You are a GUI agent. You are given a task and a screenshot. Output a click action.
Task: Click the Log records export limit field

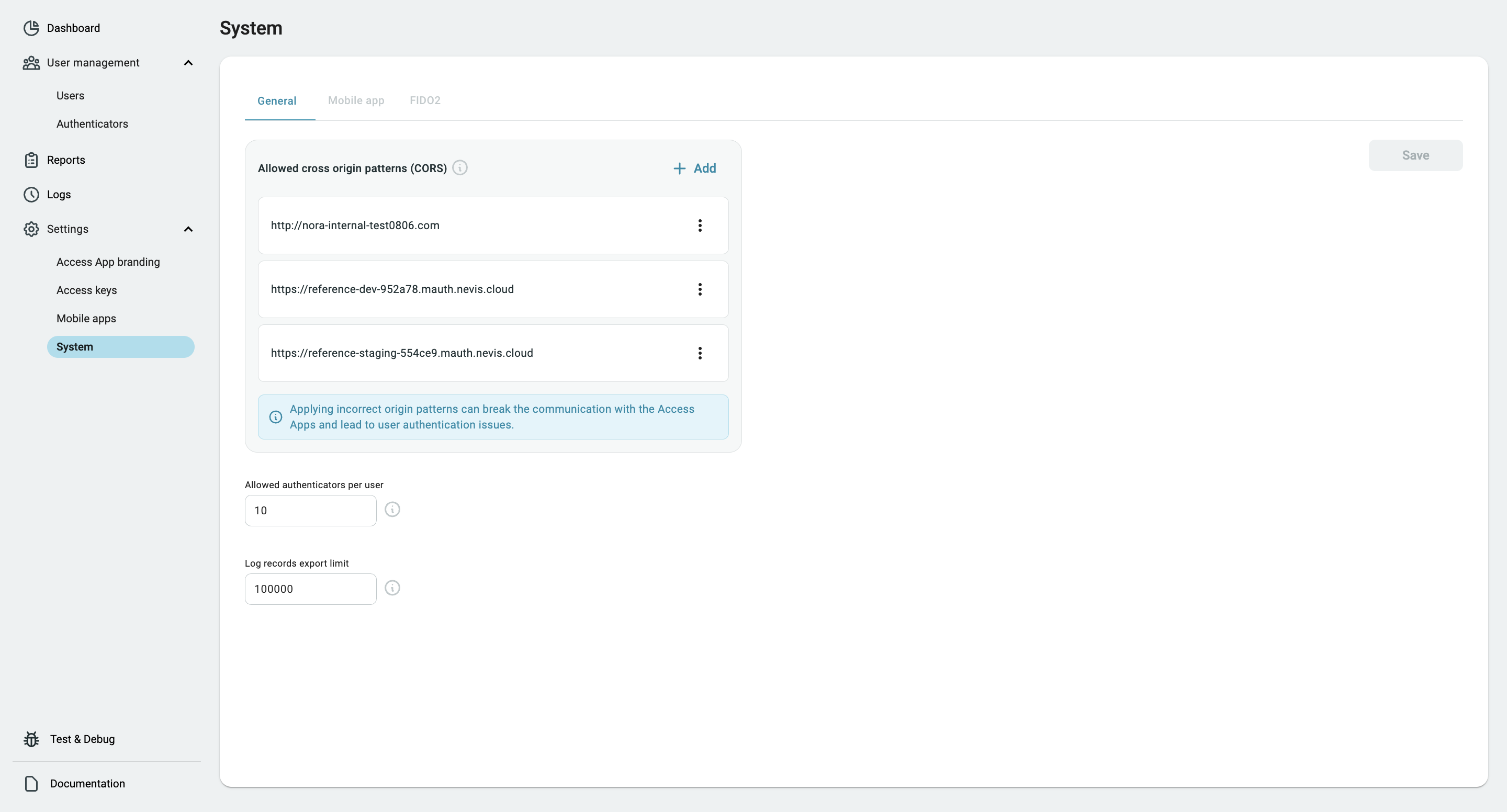point(310,589)
